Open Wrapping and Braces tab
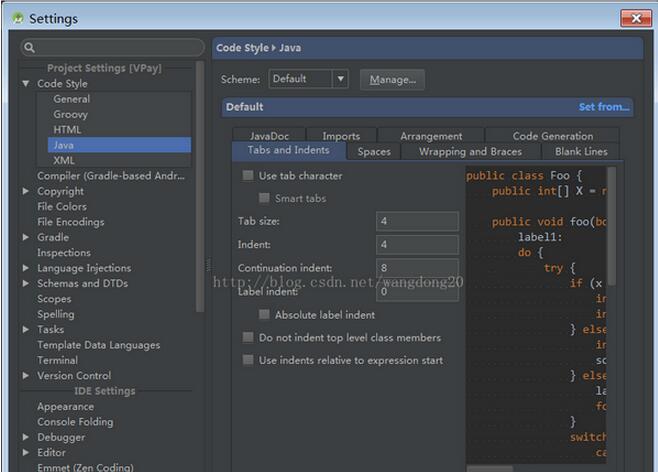658x472 pixels. [470, 151]
